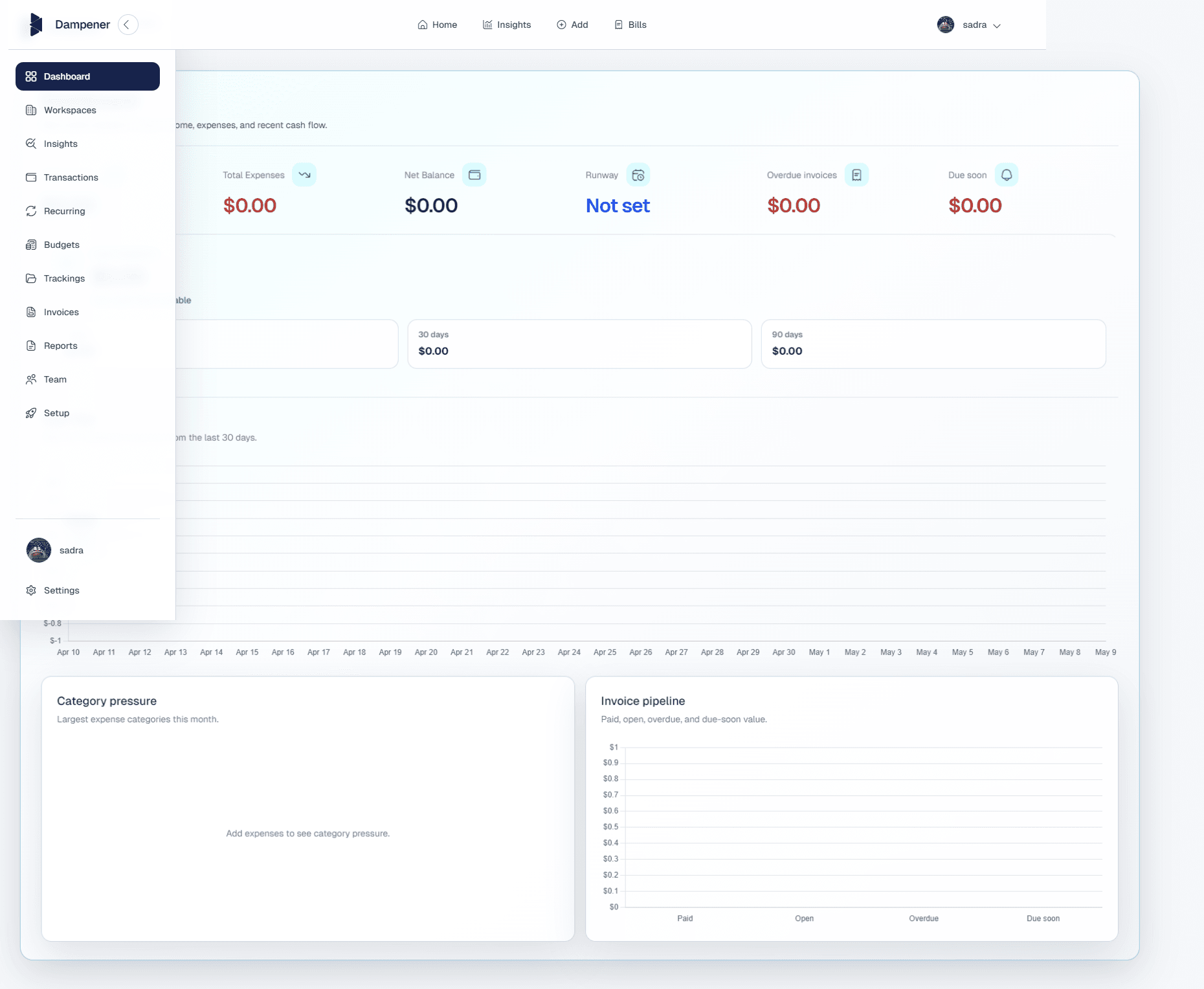Click the Due soon bell icon
Screen dimensions: 1204x989
[1007, 175]
